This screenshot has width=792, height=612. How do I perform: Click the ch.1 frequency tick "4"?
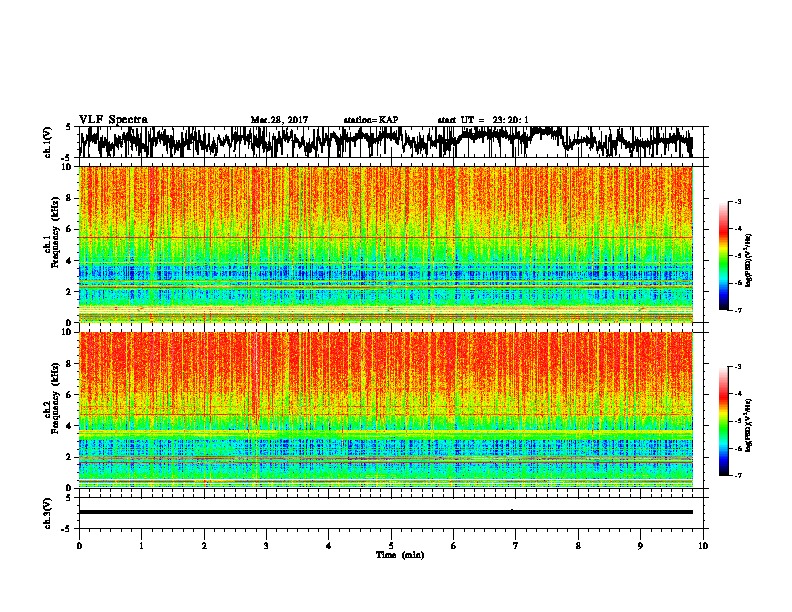click(70, 261)
